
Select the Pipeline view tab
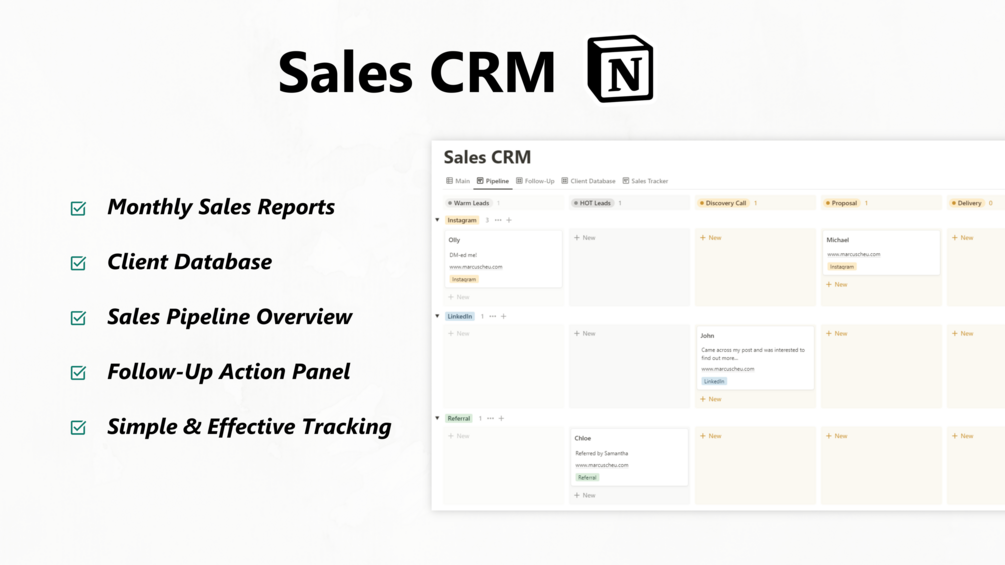pos(492,181)
